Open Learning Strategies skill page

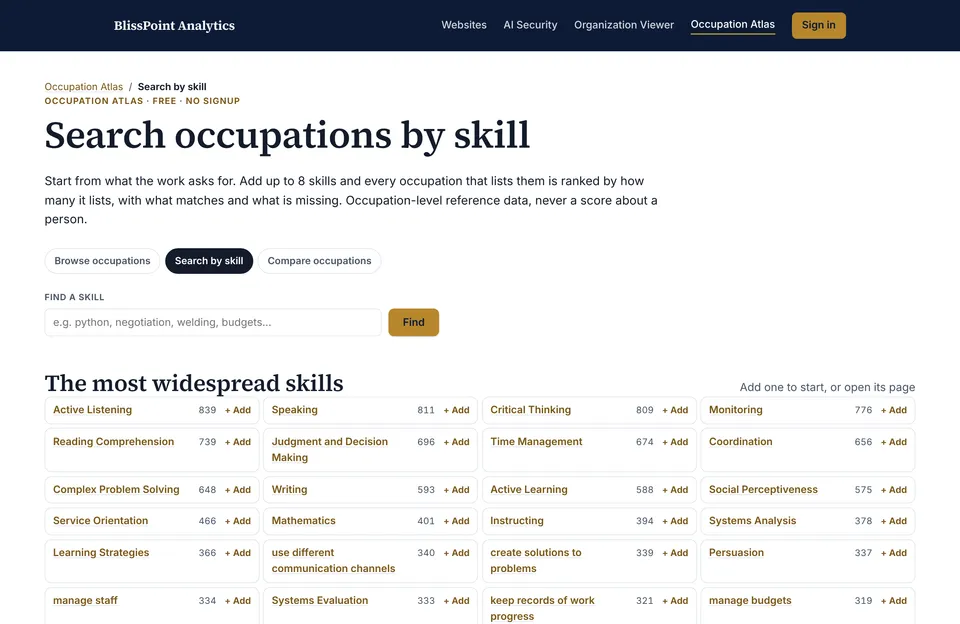tap(101, 552)
